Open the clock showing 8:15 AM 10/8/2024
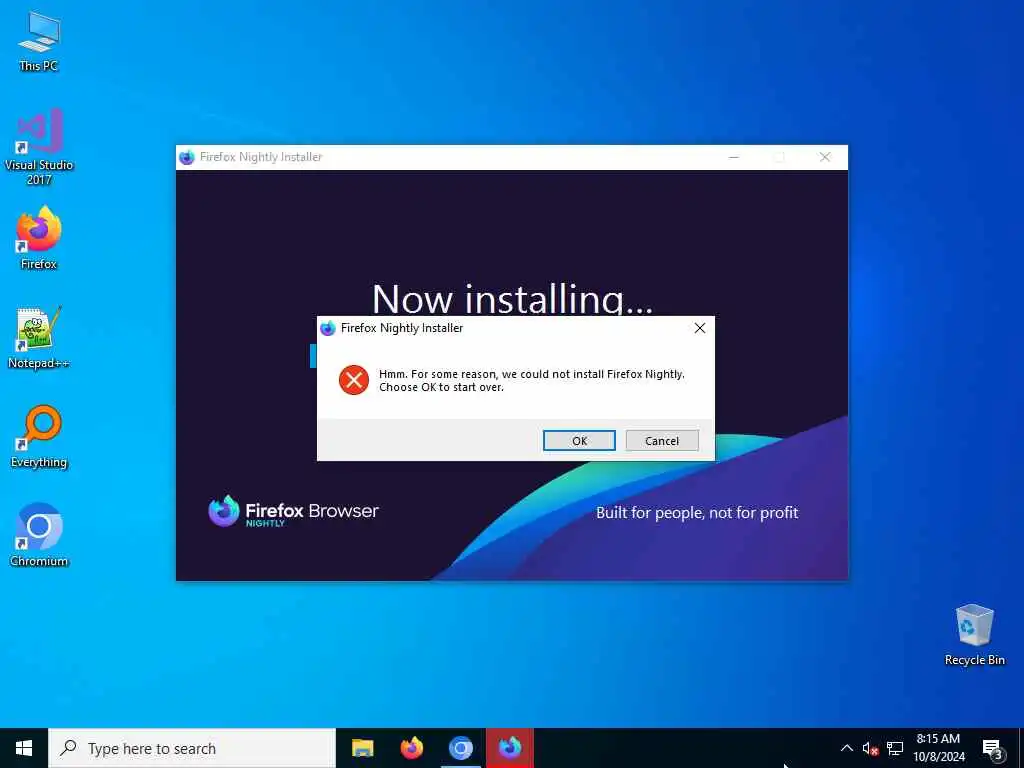The height and width of the screenshot is (768, 1024). [x=938, y=748]
